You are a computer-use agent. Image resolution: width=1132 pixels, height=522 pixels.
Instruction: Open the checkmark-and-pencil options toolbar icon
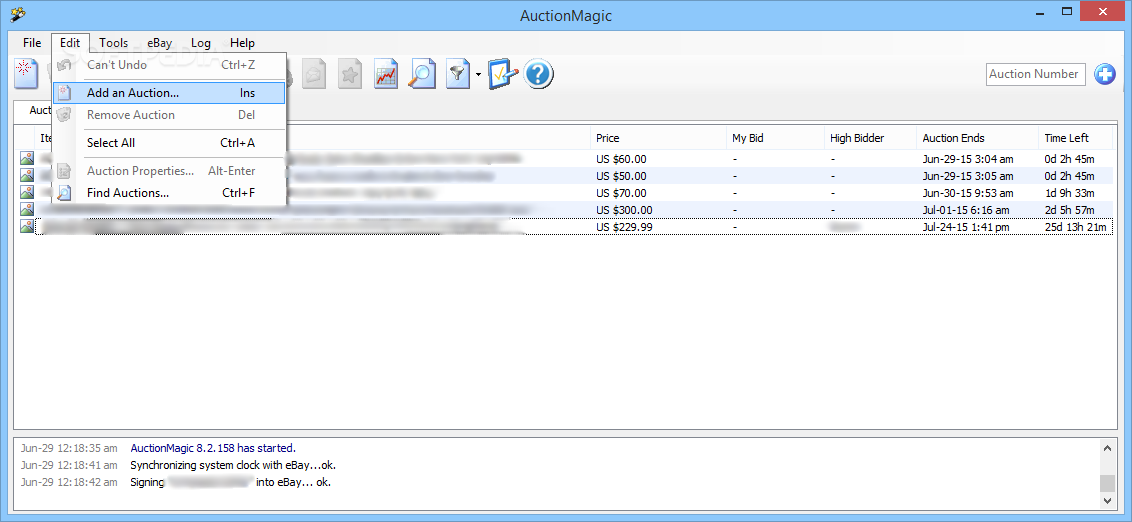[503, 74]
